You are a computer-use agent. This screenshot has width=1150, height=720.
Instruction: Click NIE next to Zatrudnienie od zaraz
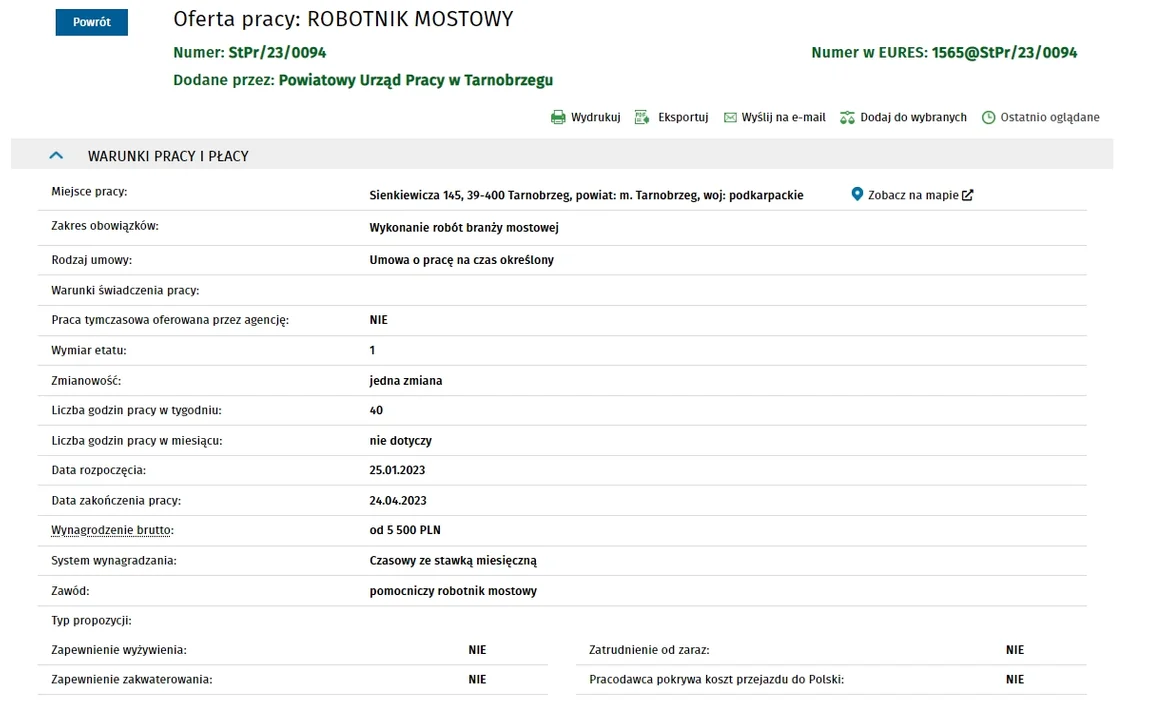click(x=1015, y=650)
